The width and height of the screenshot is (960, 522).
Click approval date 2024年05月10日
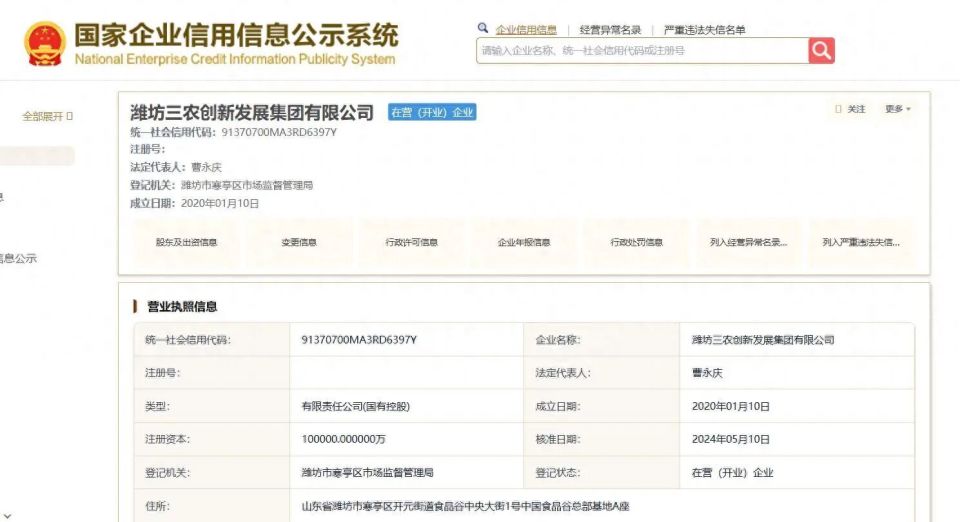730,439
